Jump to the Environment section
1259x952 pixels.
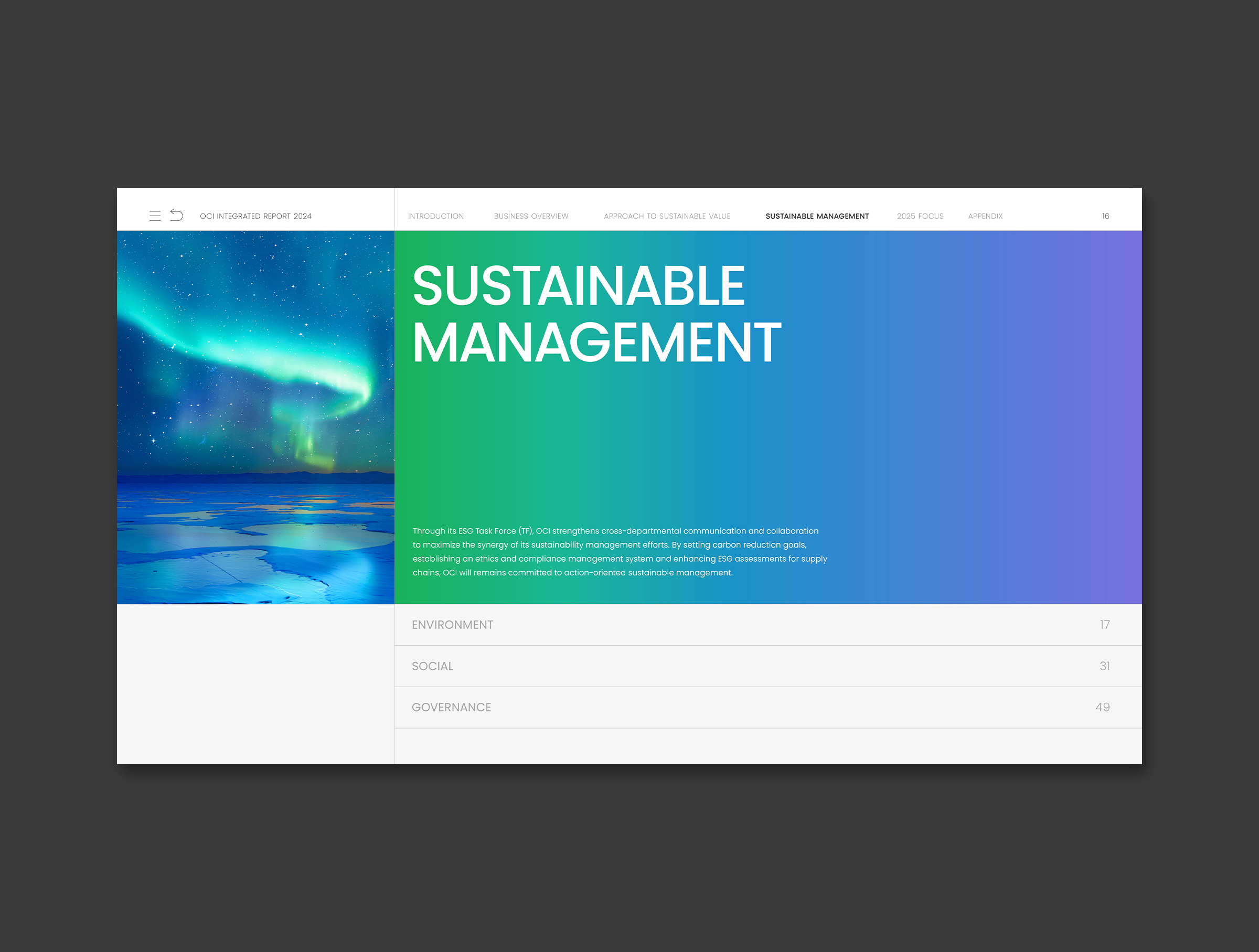pos(769,625)
